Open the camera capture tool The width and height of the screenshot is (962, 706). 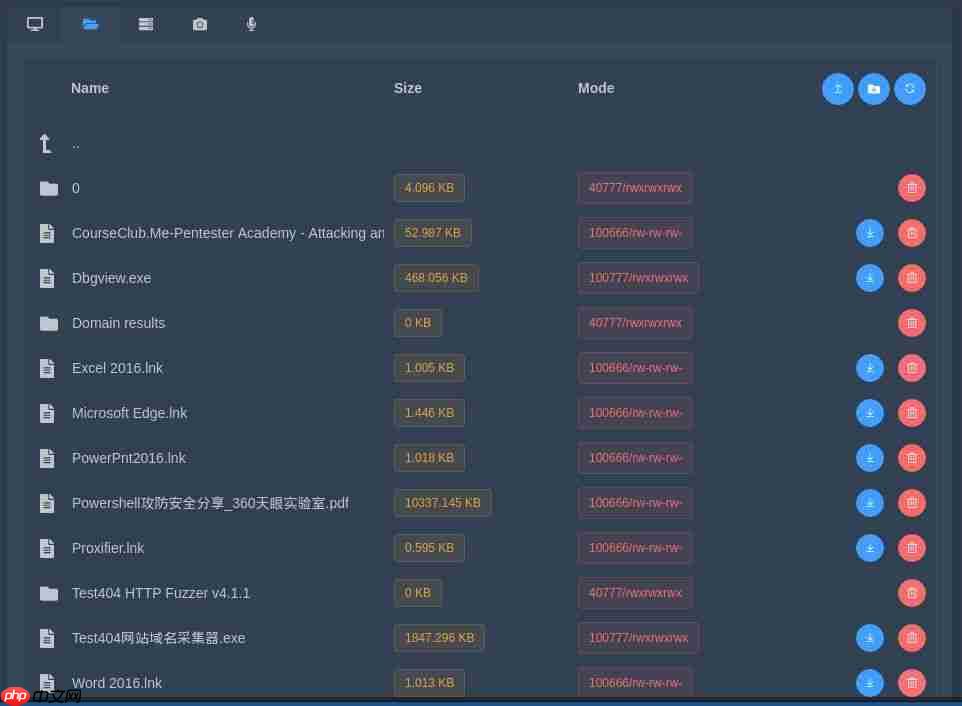(x=199, y=24)
